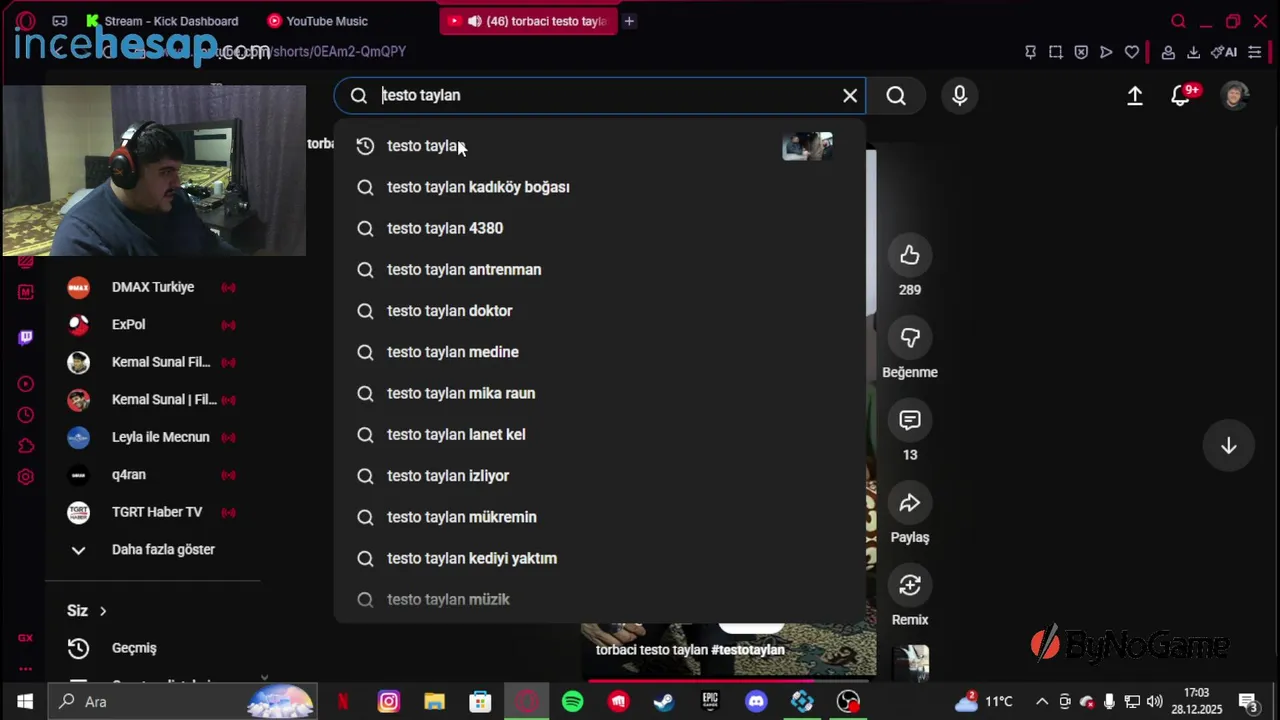Open Spotify from the Windows taskbar
This screenshot has height=720, width=1280.
[x=573, y=702]
